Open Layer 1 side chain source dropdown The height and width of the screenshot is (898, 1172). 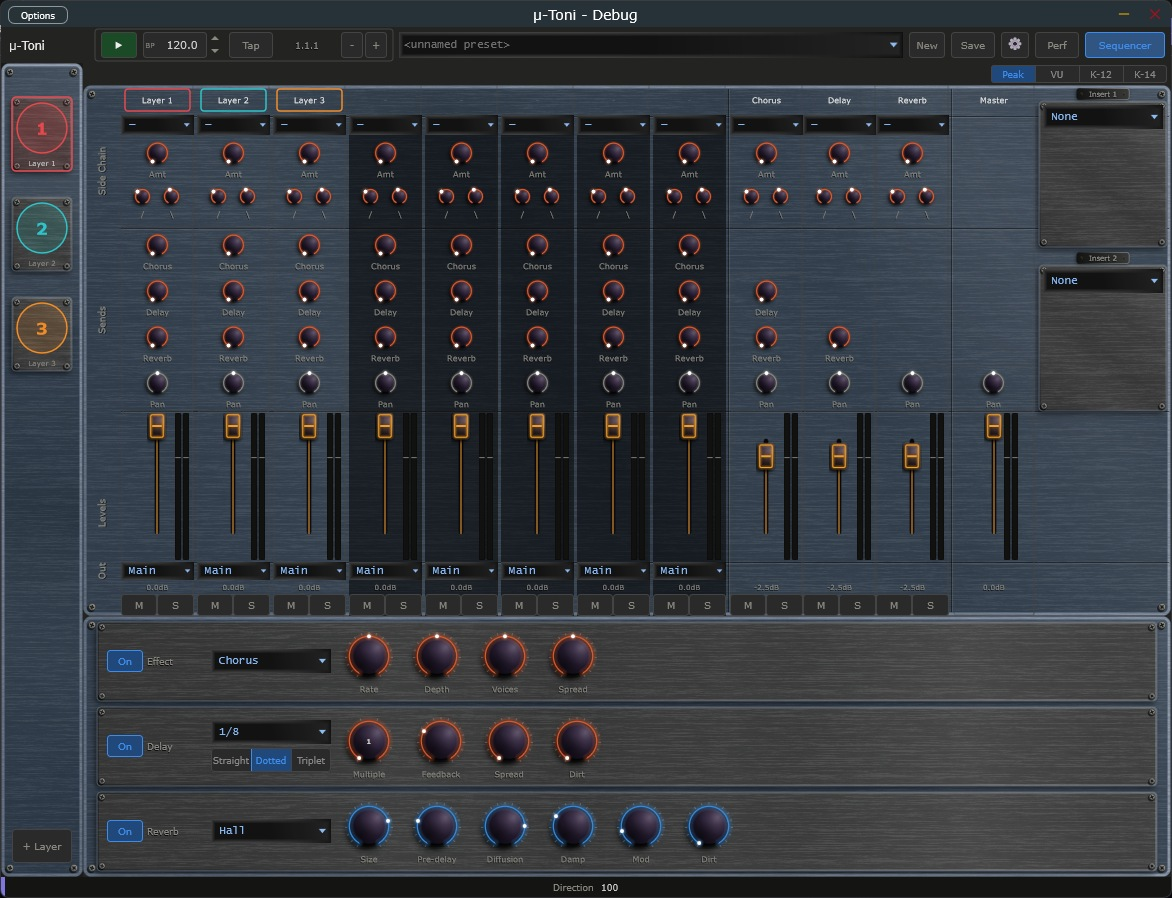click(158, 125)
